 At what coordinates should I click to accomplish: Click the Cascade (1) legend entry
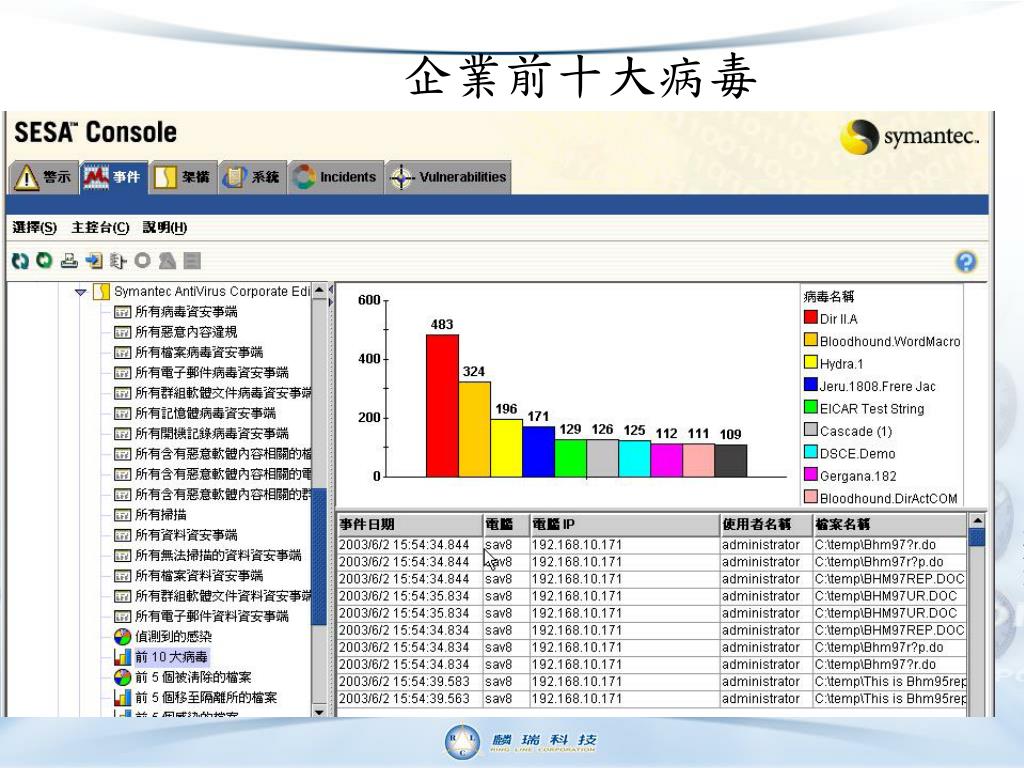point(848,431)
